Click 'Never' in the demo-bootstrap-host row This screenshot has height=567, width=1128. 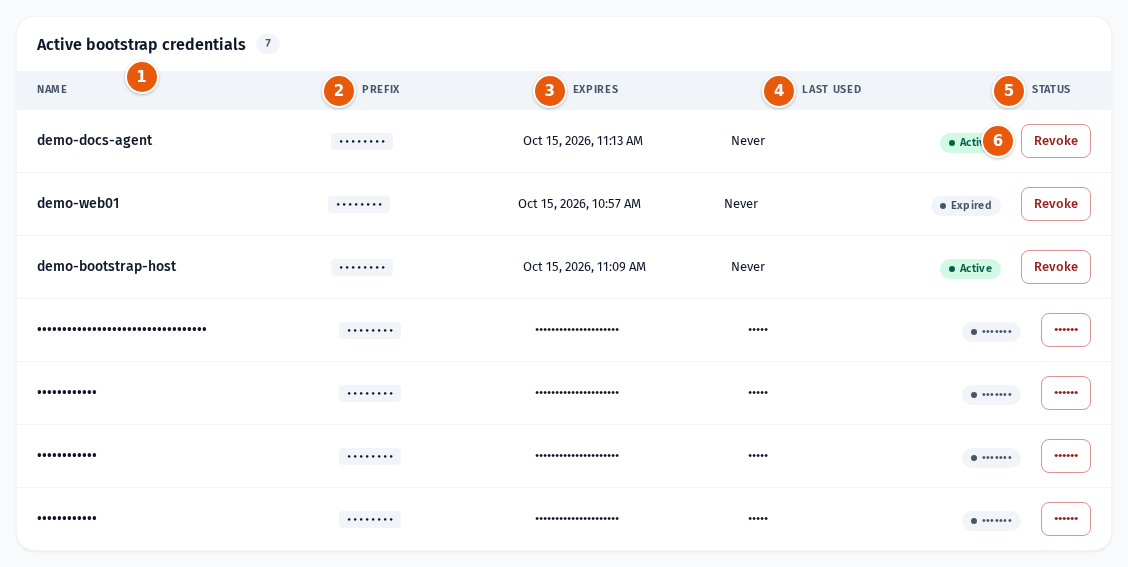[747, 267]
